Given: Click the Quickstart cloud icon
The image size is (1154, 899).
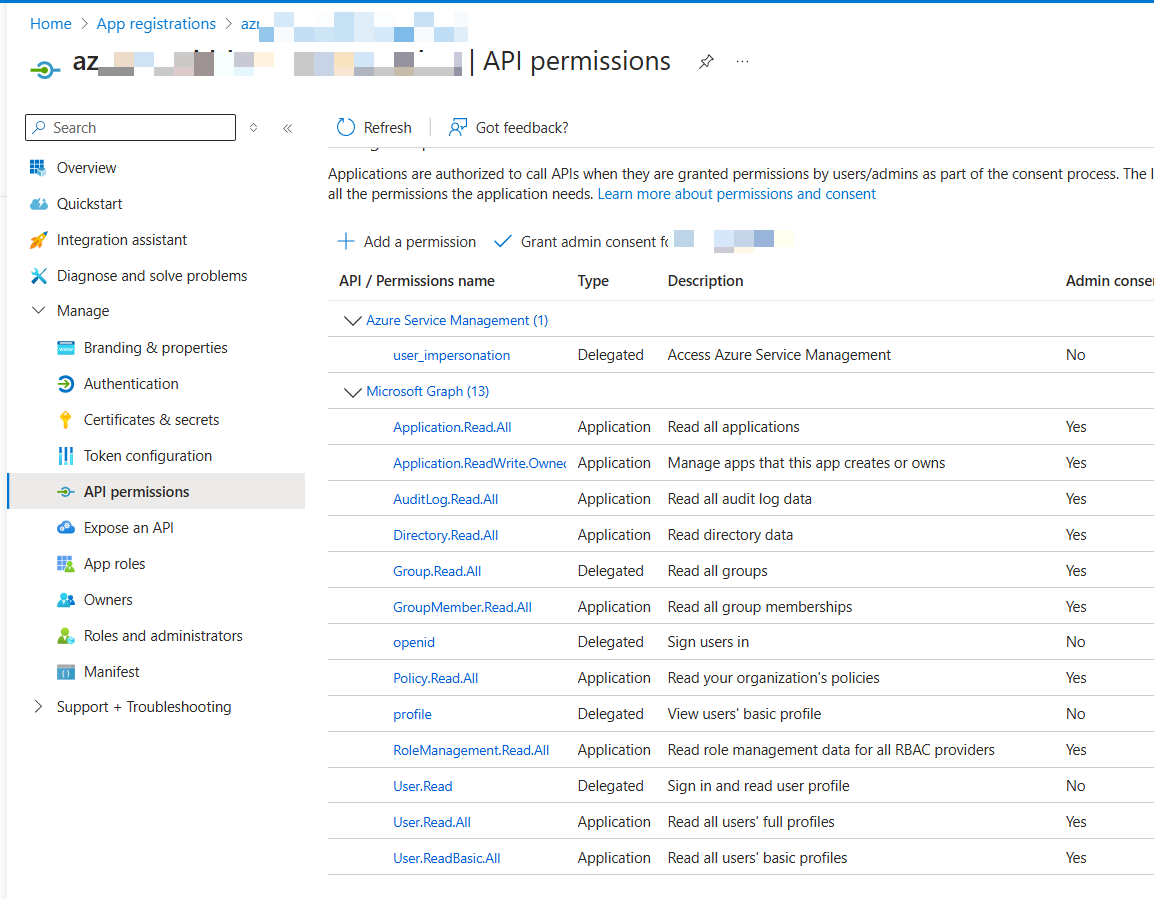Looking at the screenshot, I should pos(38,204).
